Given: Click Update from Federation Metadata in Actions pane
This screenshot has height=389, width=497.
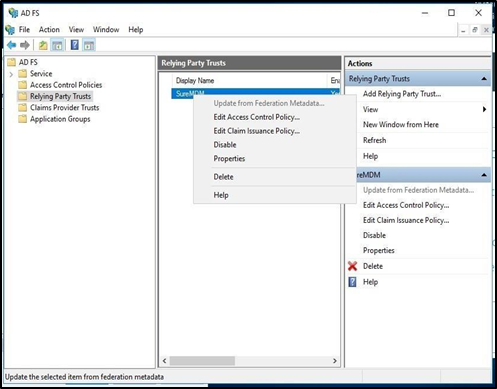Looking at the screenshot, I should (418, 190).
